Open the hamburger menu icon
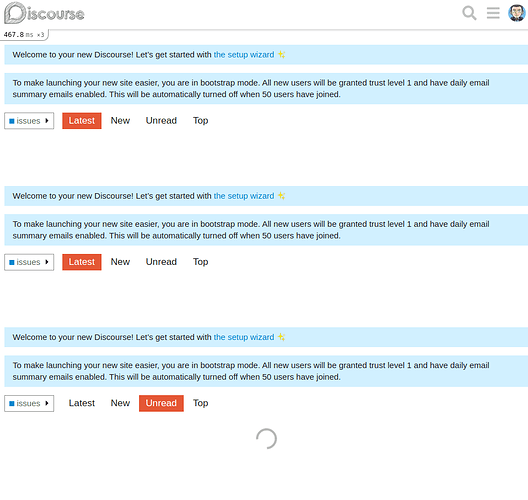This screenshot has height=500, width=528. tap(493, 13)
